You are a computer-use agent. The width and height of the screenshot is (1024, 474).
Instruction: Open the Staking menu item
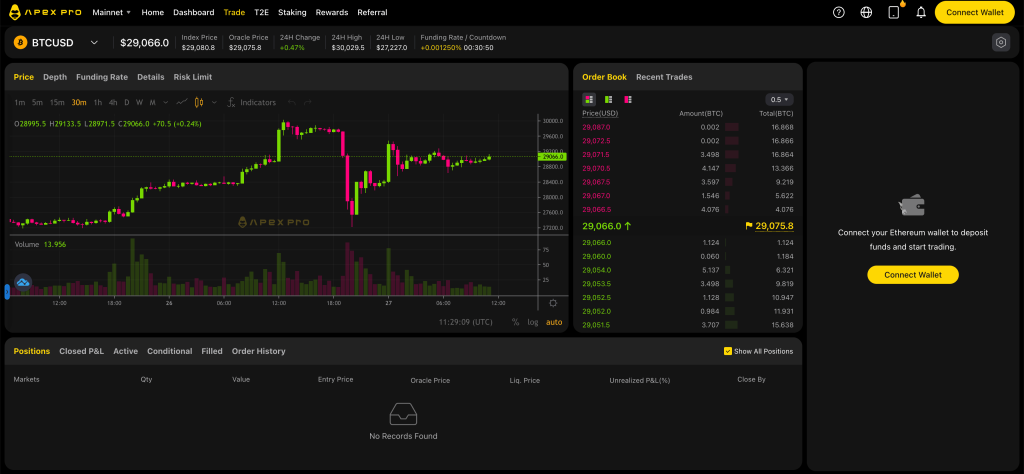pos(292,12)
